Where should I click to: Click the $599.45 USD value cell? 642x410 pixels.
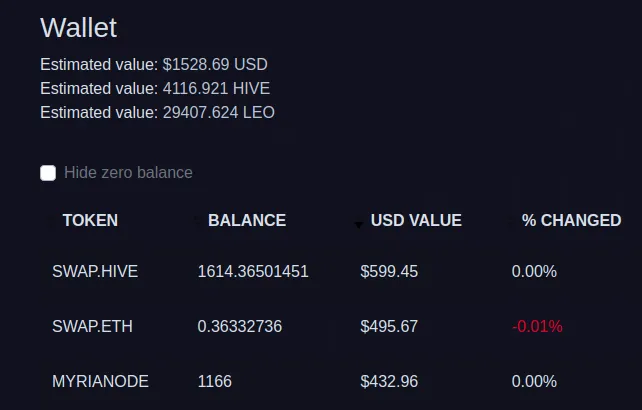coord(389,272)
